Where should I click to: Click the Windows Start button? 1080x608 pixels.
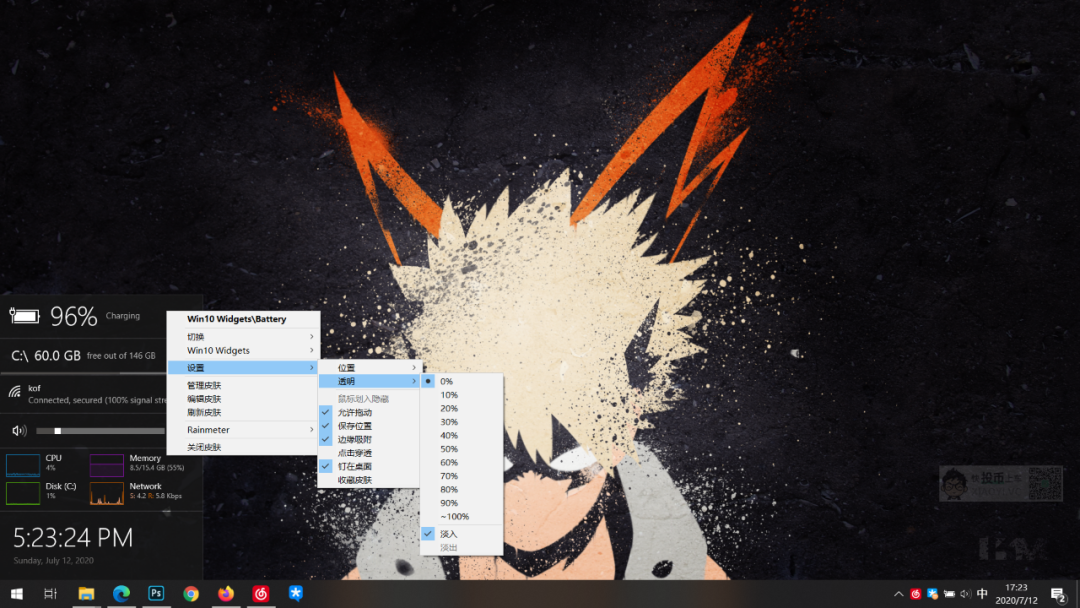click(x=16, y=593)
